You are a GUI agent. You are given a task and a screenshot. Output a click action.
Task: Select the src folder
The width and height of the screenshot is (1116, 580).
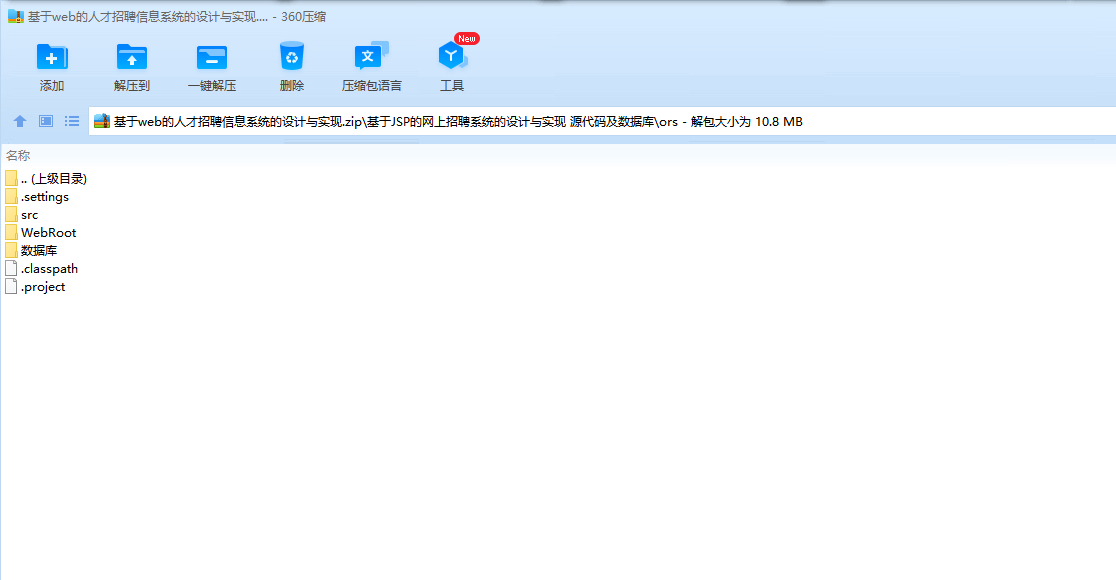coord(21,214)
